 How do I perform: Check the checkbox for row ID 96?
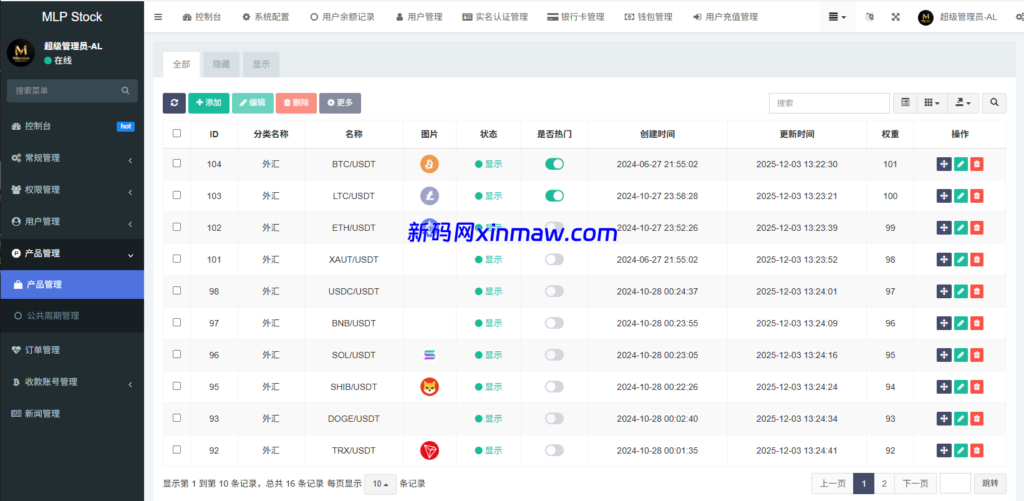pyautogui.click(x=176, y=354)
